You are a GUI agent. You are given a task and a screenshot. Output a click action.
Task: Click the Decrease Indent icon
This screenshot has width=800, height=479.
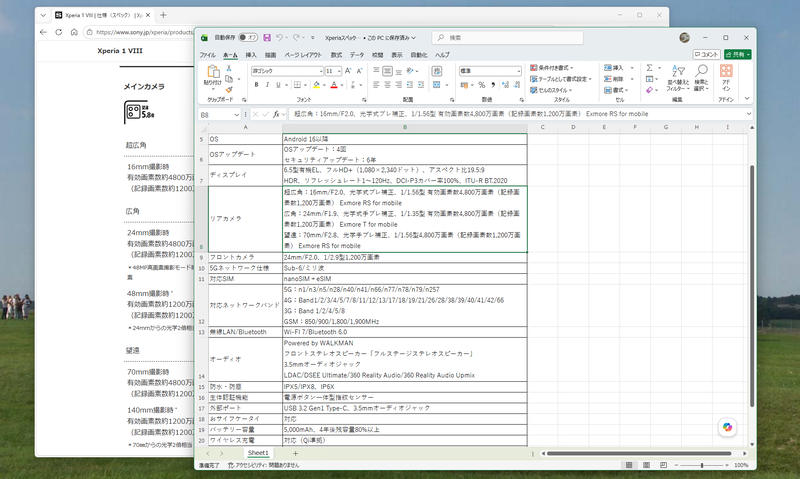click(x=410, y=85)
